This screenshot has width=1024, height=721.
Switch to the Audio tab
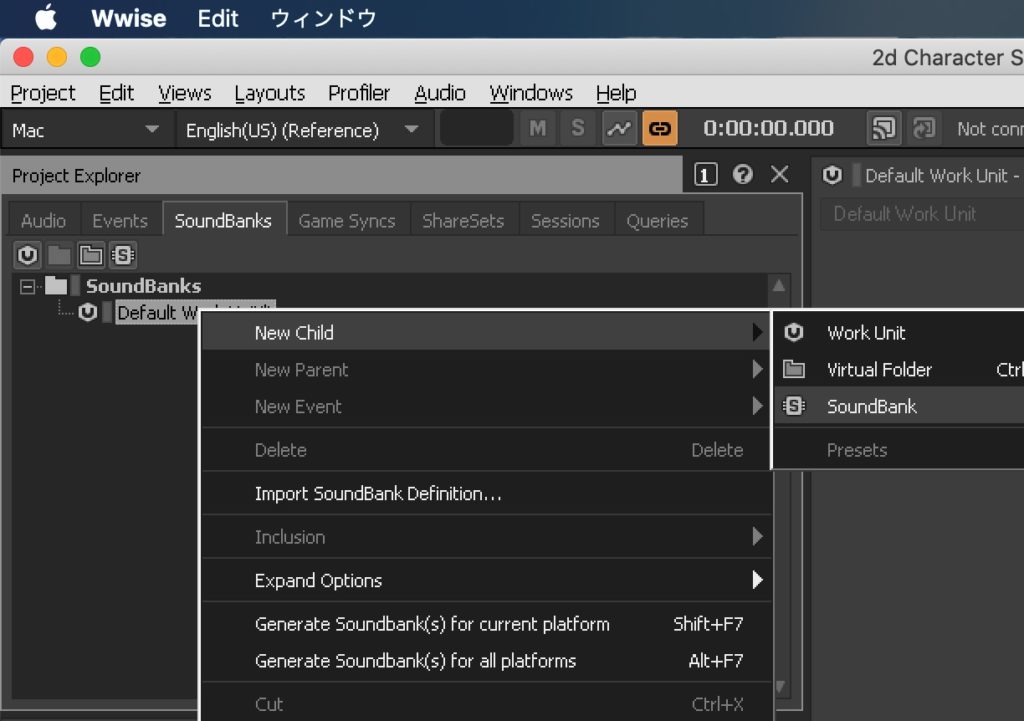click(43, 221)
